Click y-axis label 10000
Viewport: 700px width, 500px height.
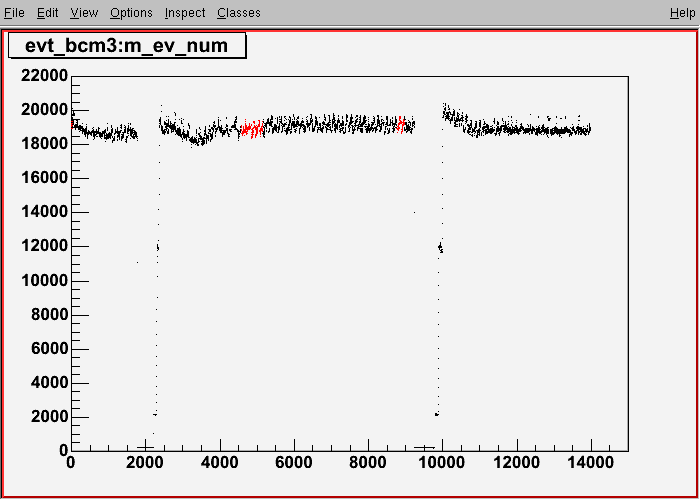[44, 281]
